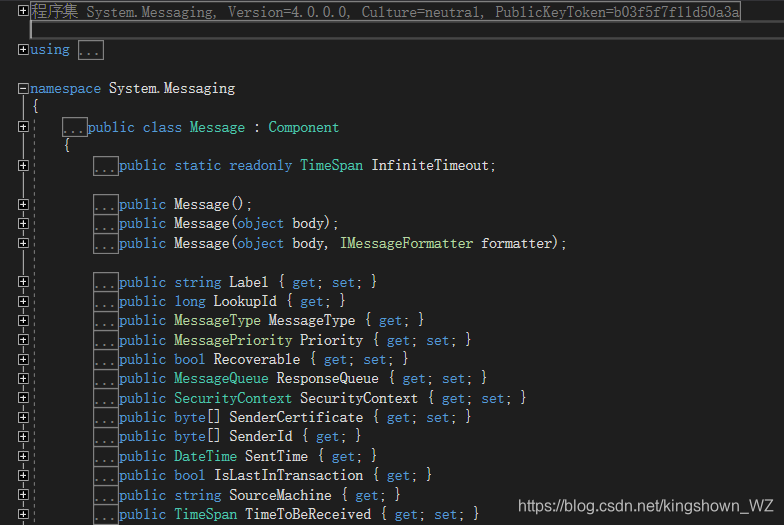This screenshot has height=525, width=784.
Task: Click the LookupId property name
Action: [x=245, y=301]
